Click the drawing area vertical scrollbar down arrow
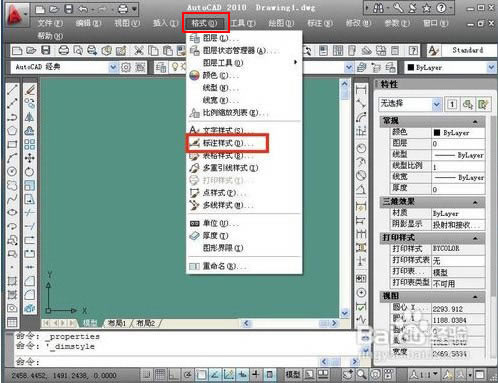498x383 pixels. tap(345, 313)
